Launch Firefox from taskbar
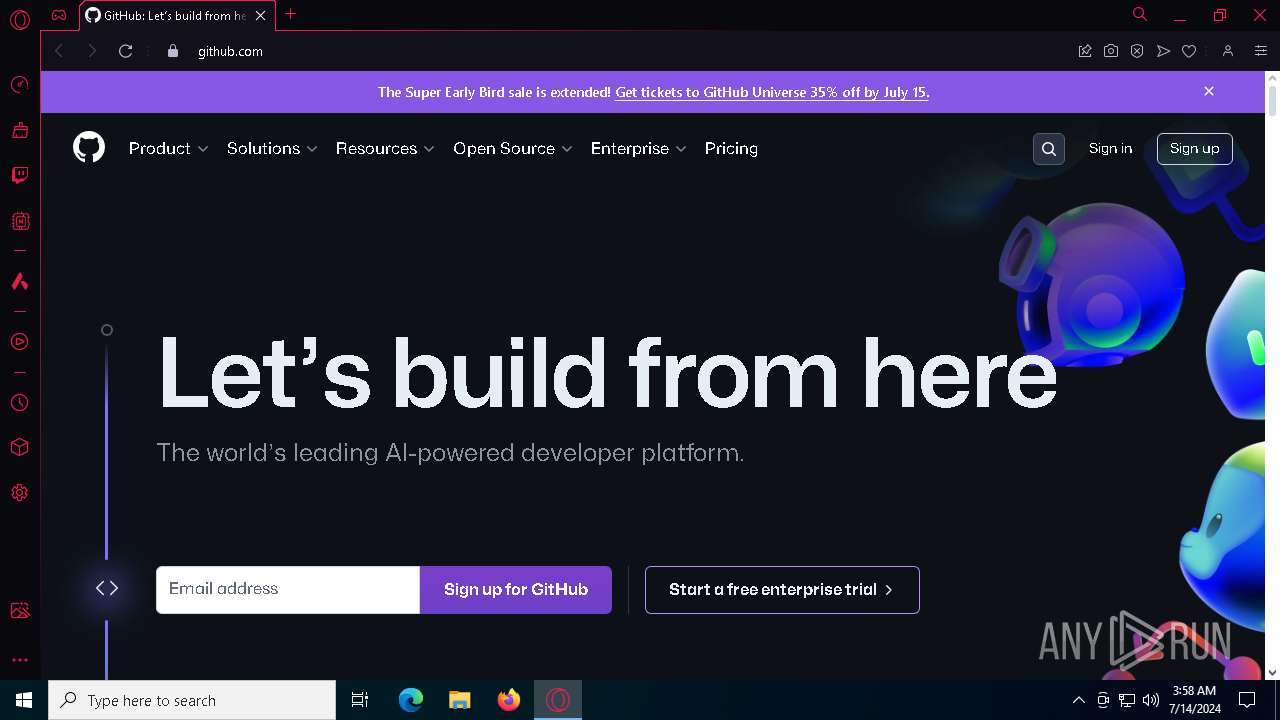 [509, 700]
